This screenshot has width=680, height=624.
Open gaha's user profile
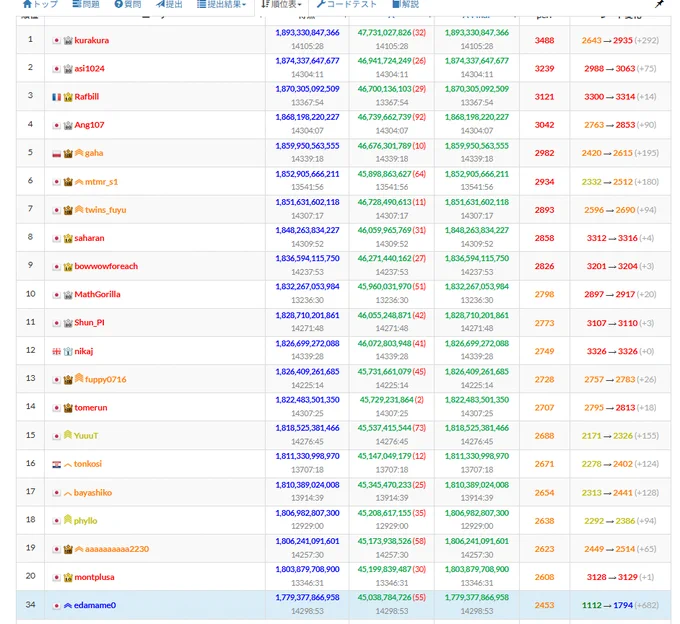[x=94, y=153]
